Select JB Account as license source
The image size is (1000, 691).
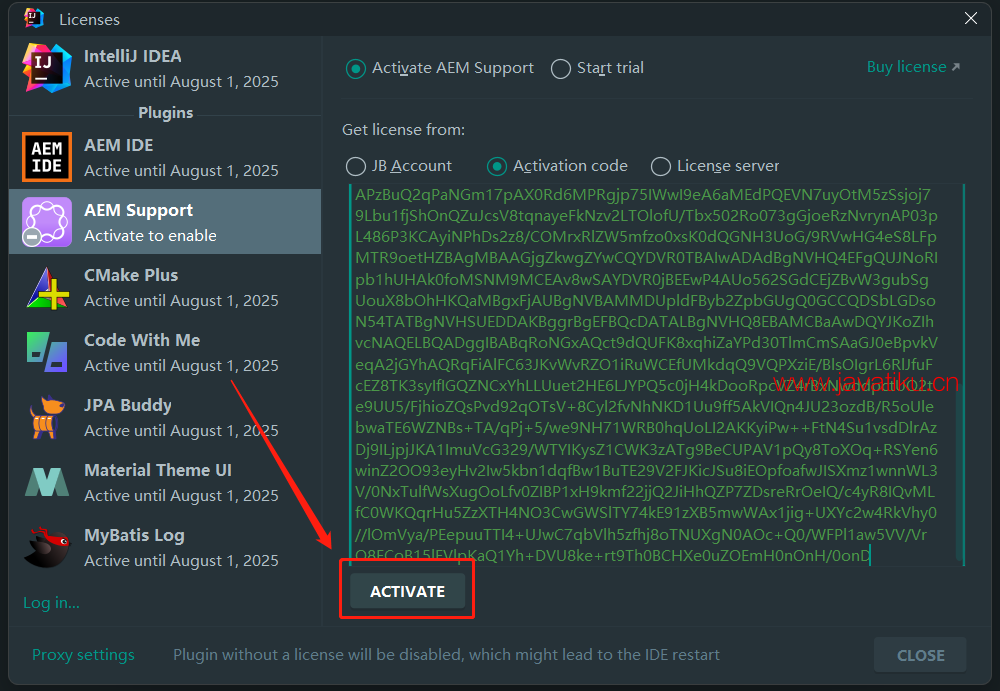click(x=355, y=166)
